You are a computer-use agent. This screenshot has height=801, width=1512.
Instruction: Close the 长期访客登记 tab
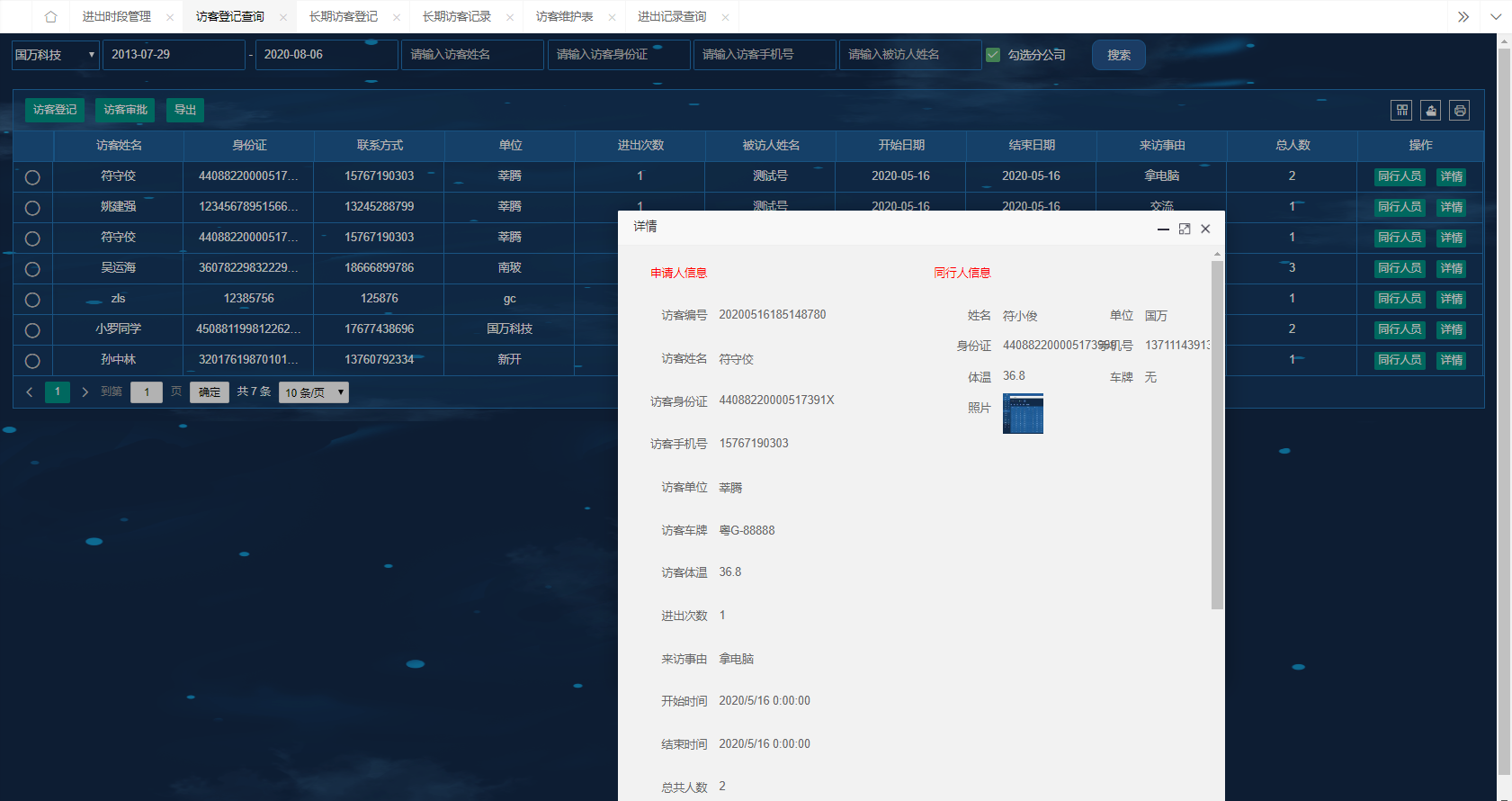point(397,17)
